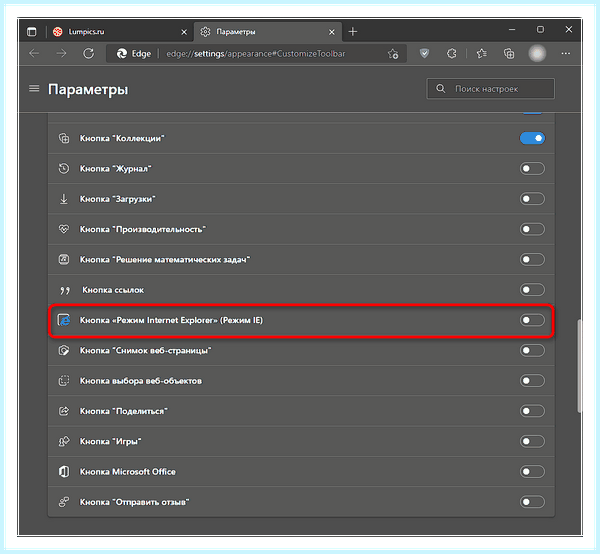Turn on Режим Internet Explorer toggle

click(532, 320)
